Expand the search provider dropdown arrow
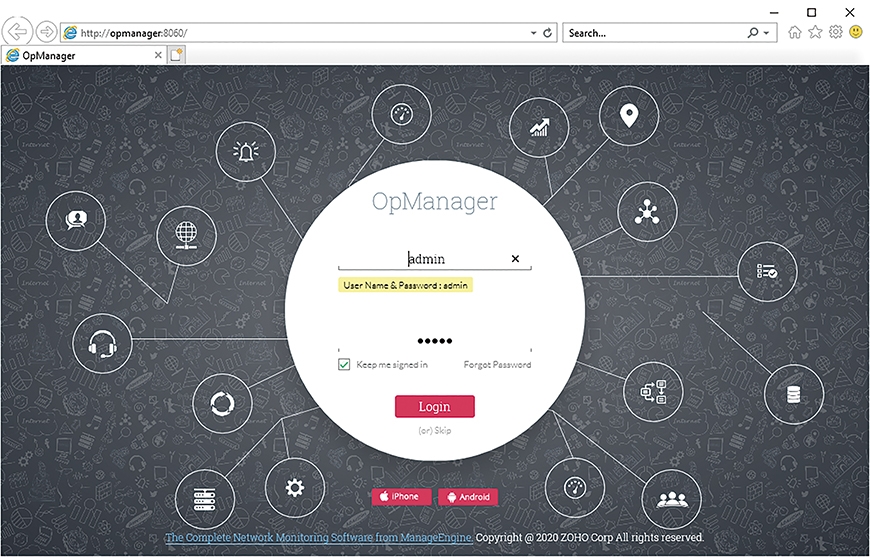 767,33
